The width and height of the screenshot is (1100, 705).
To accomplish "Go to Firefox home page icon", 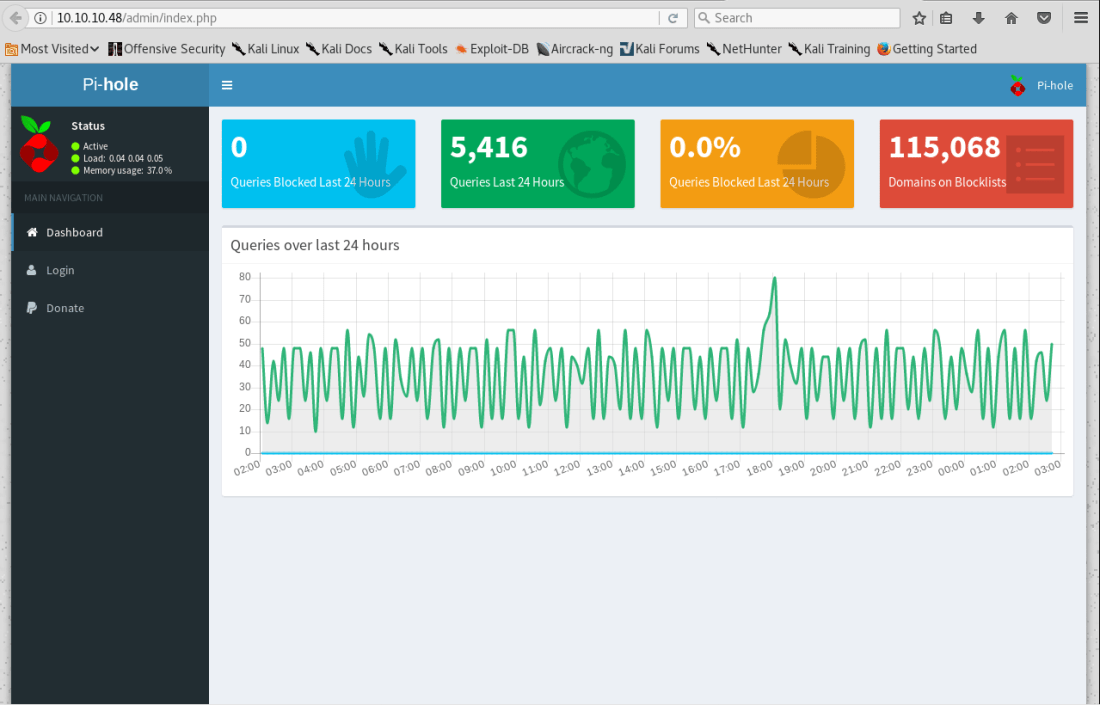I will pos(1011,18).
